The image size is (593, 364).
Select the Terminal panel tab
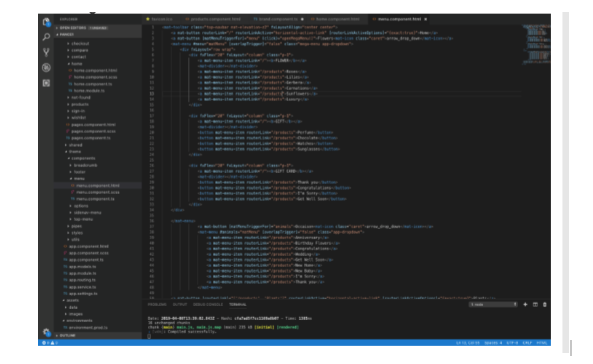238,305
